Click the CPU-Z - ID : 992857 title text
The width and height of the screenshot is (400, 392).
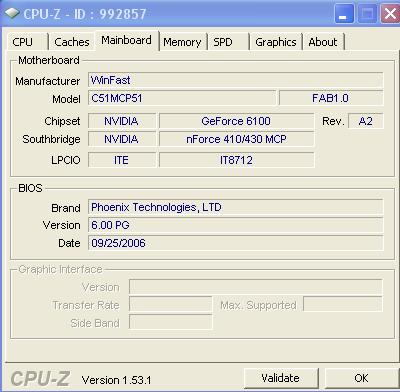[x=85, y=14]
